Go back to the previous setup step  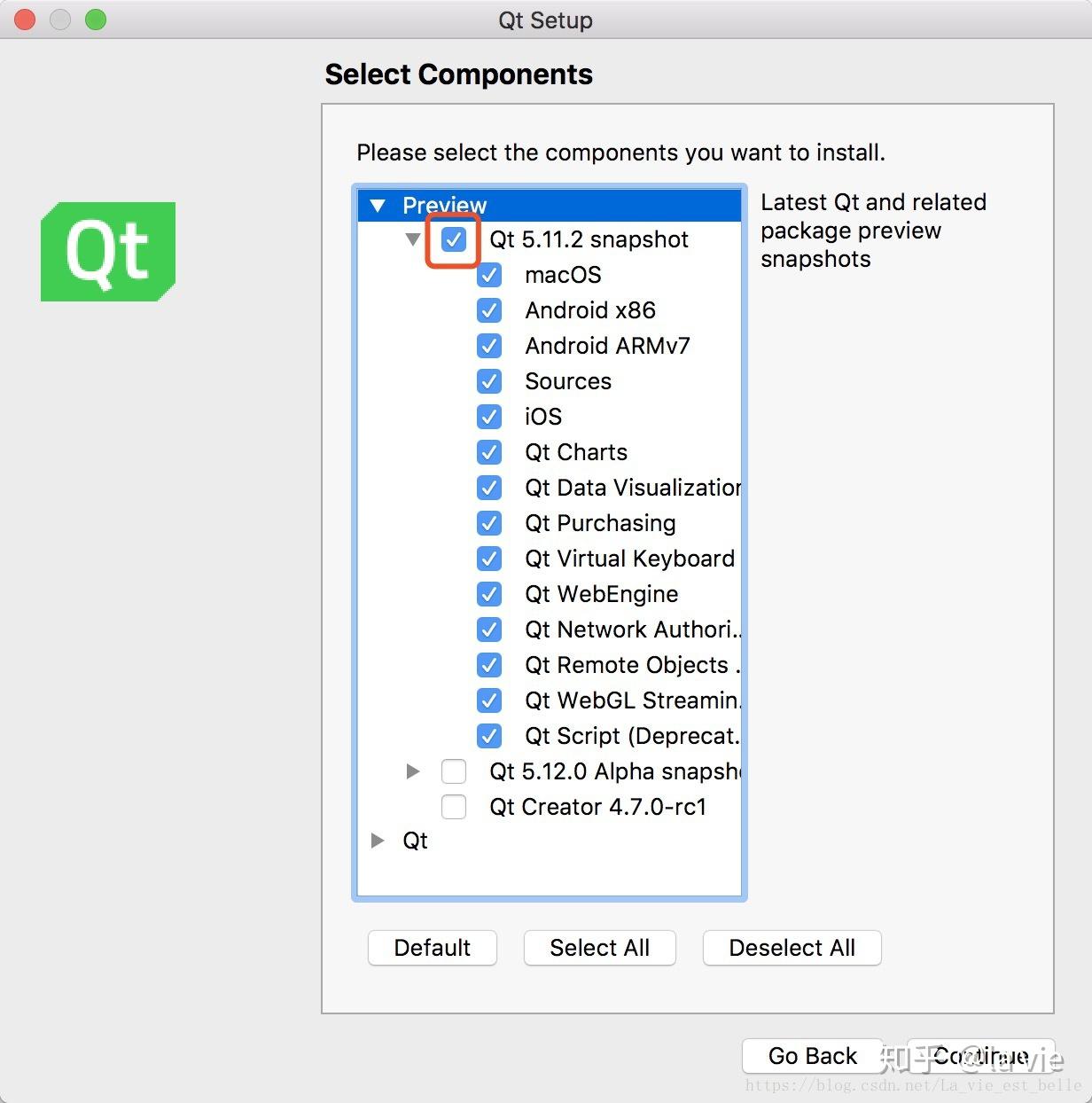tap(812, 1056)
